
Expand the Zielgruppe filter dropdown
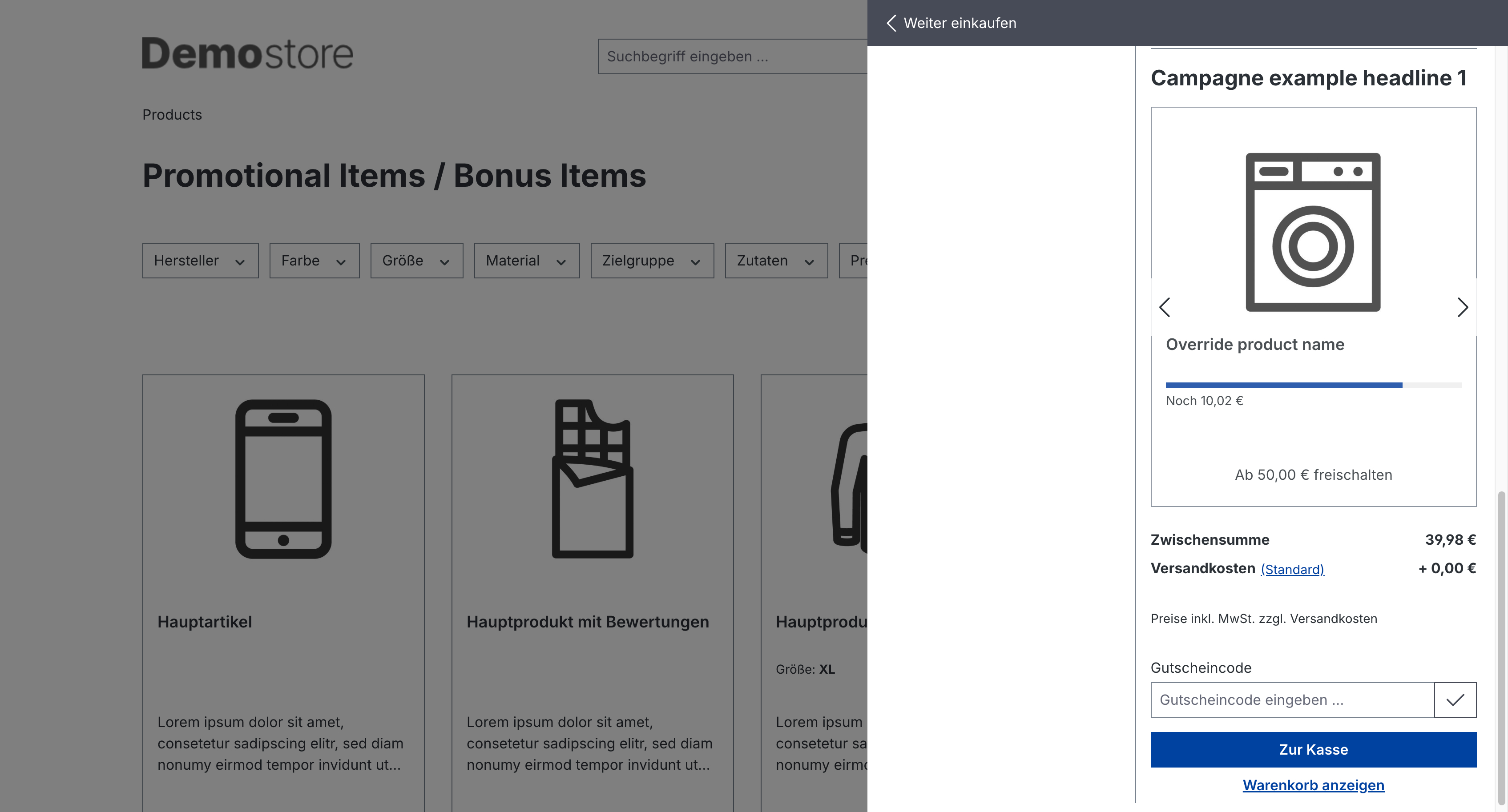[x=652, y=260]
